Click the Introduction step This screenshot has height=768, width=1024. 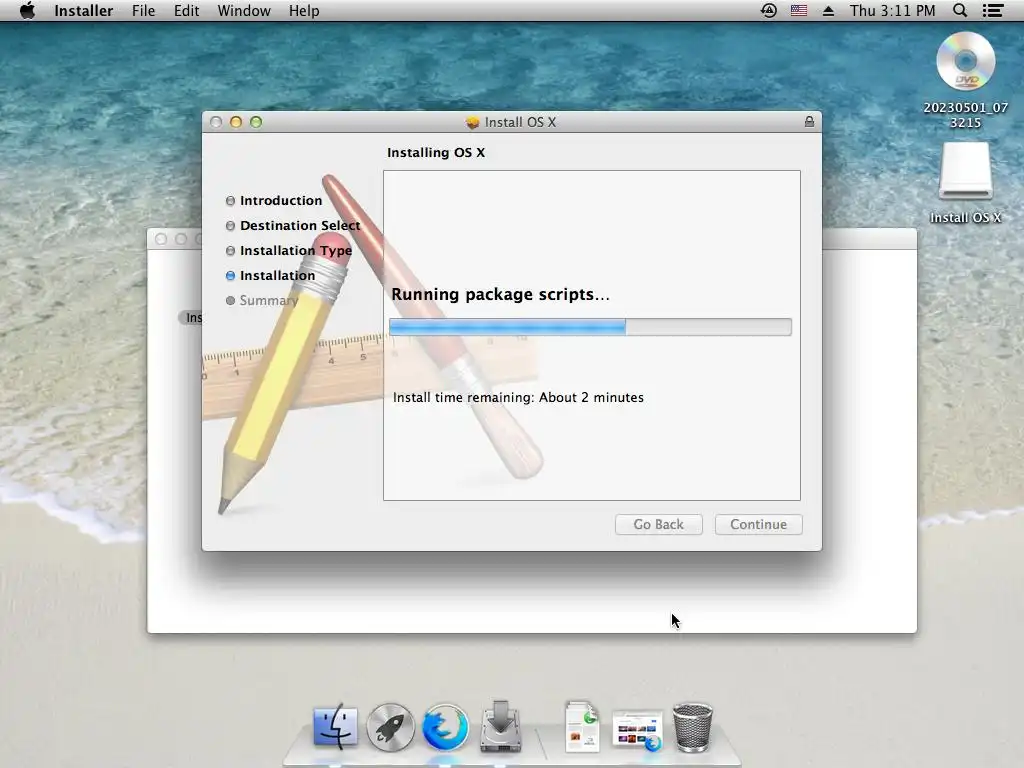click(281, 200)
